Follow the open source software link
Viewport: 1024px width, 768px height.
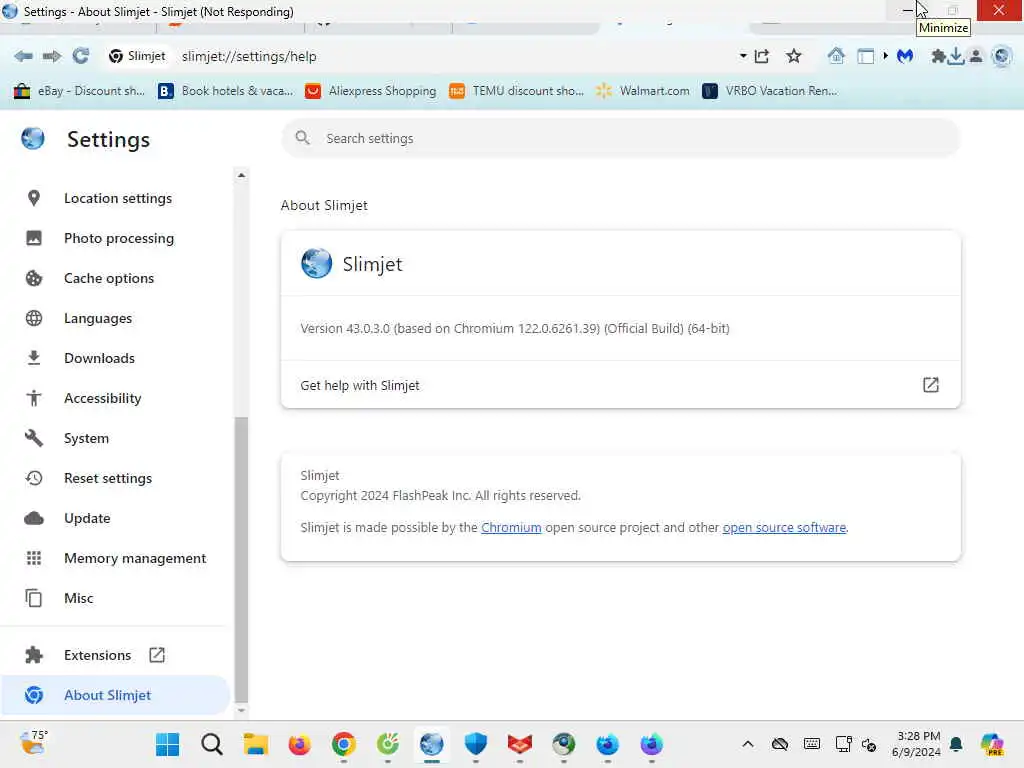(x=784, y=527)
